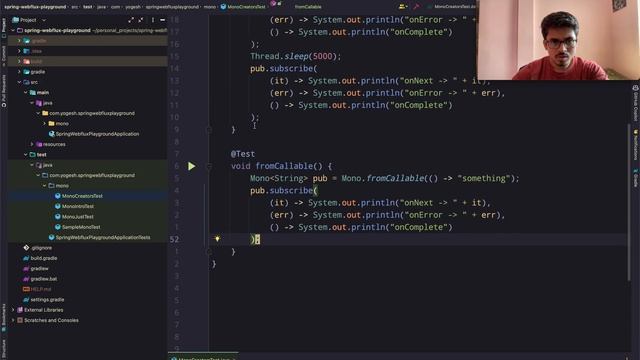Hide the Project tool window

pyautogui.click(x=162, y=20)
